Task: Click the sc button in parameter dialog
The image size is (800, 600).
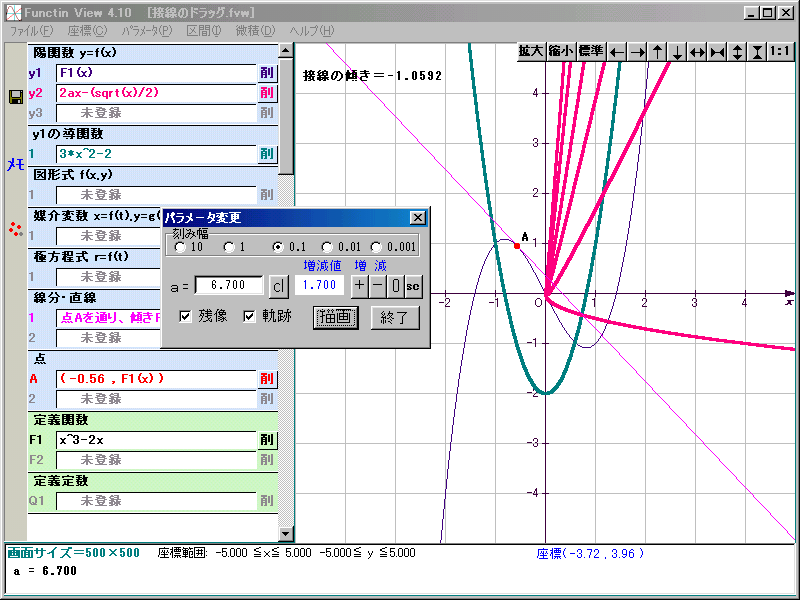Action: 413,286
